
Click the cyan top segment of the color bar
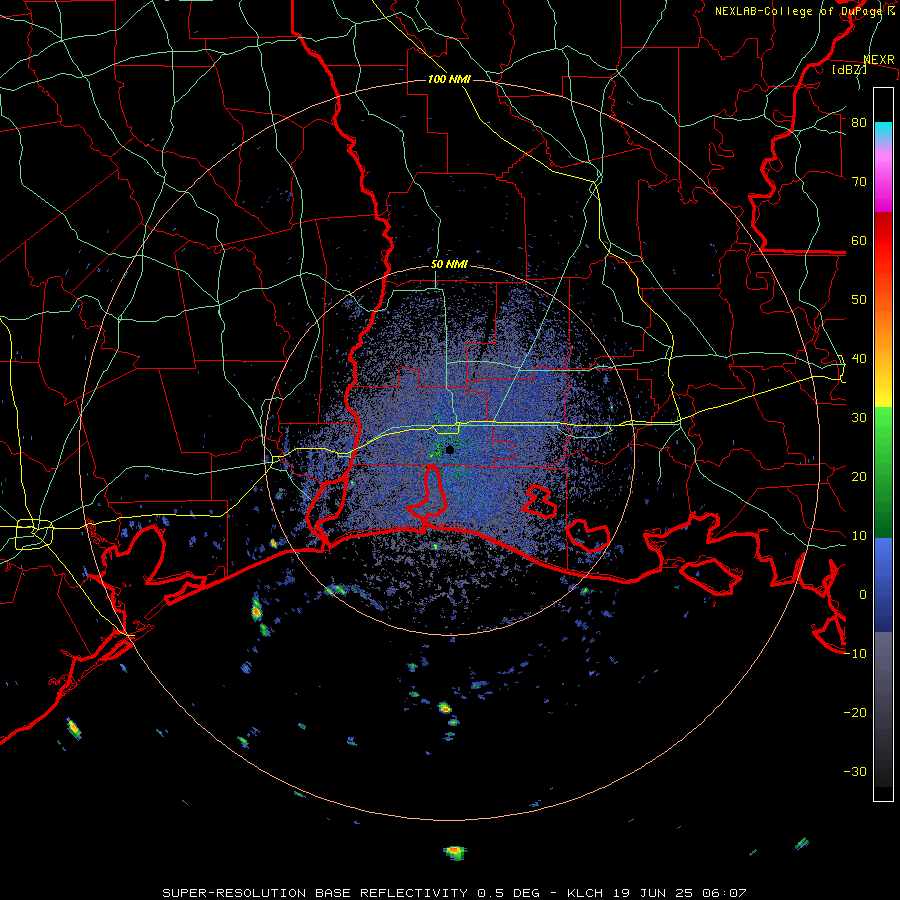point(883,130)
